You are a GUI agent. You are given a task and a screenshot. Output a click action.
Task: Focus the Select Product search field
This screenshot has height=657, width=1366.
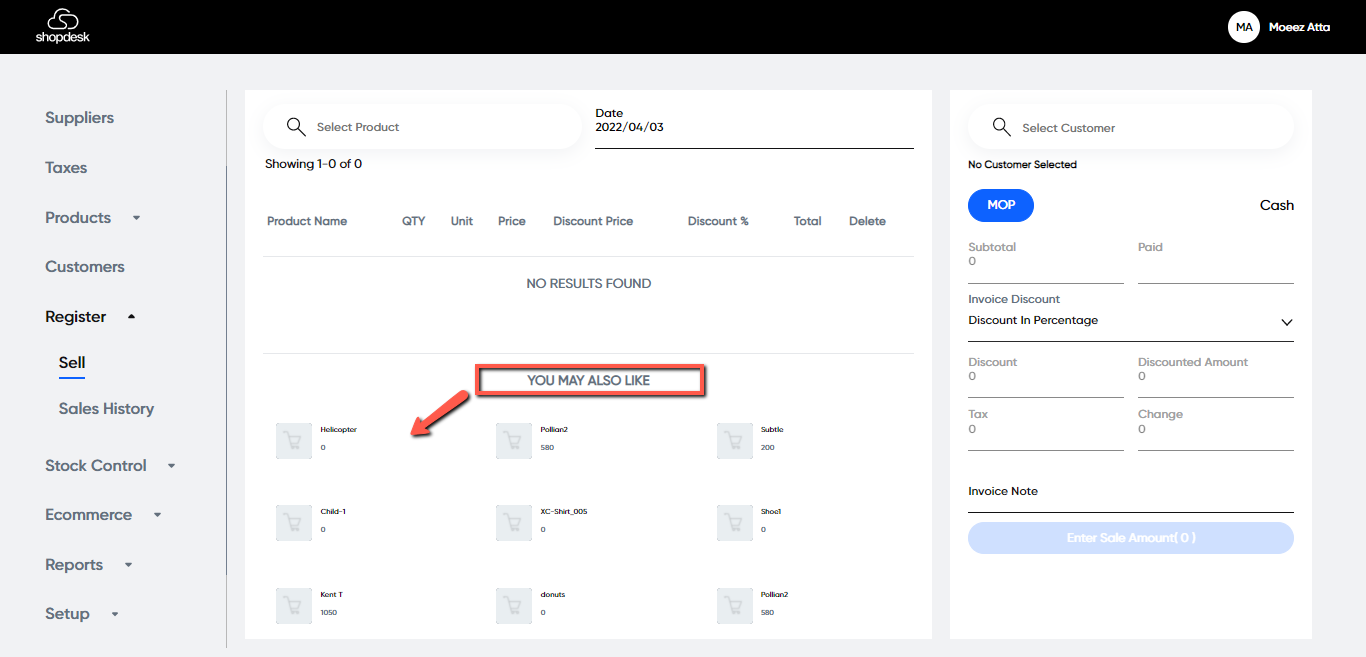coord(430,127)
